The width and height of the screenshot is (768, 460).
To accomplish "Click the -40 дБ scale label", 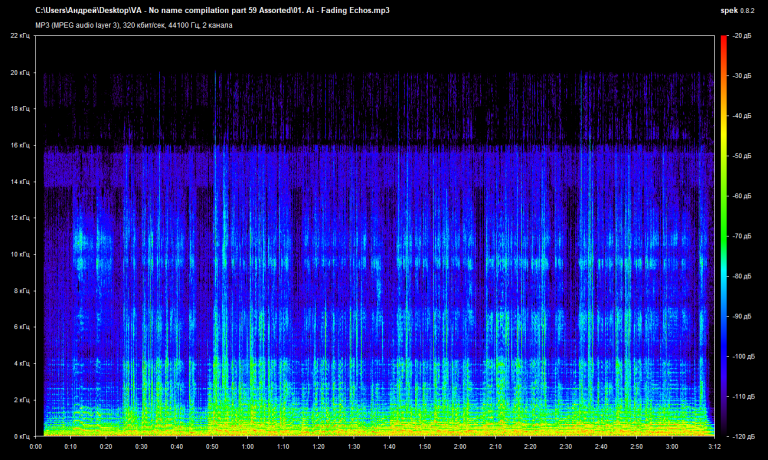I will click(742, 116).
